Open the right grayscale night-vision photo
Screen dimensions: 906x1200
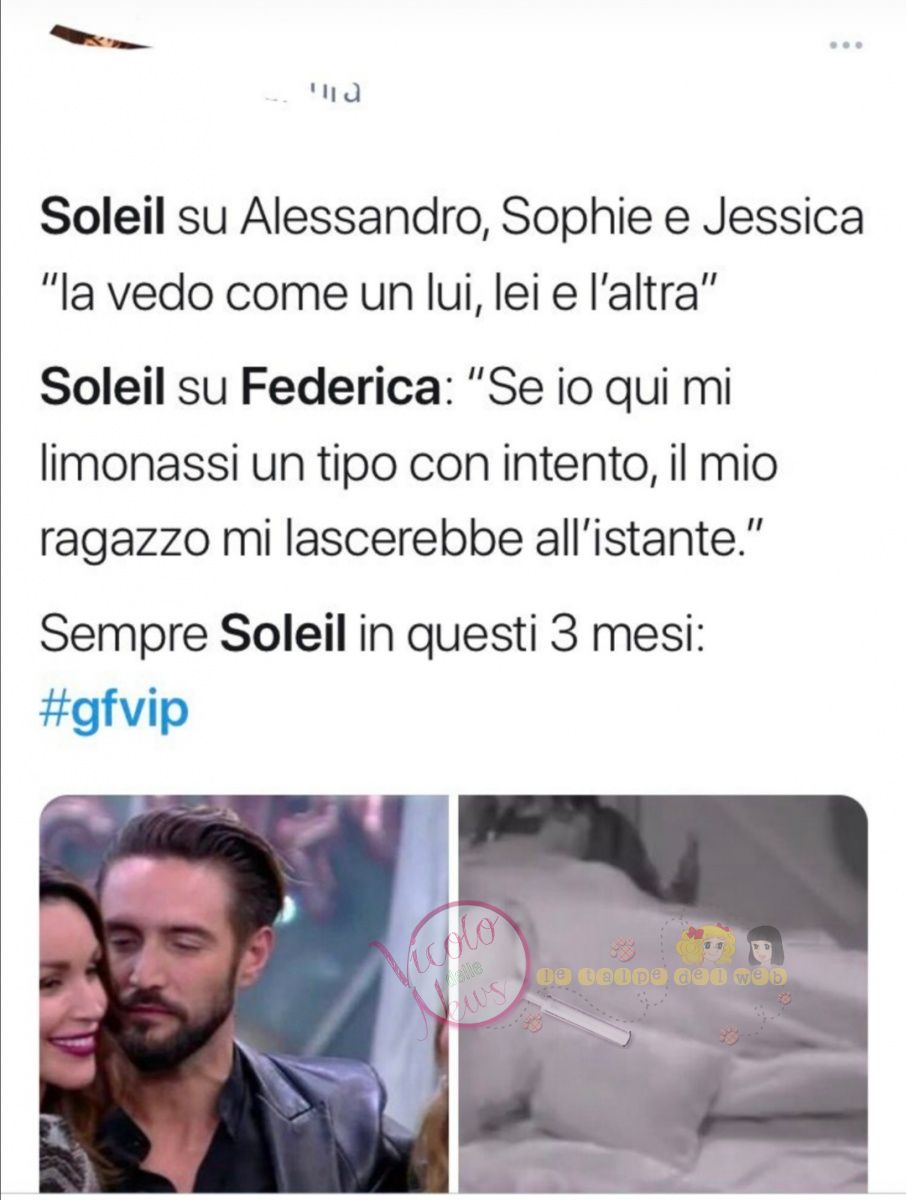coord(663,993)
